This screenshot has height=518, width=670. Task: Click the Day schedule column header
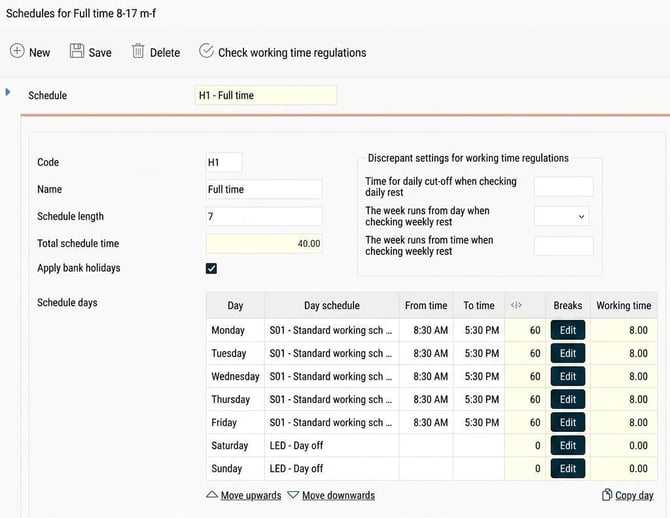point(332,305)
